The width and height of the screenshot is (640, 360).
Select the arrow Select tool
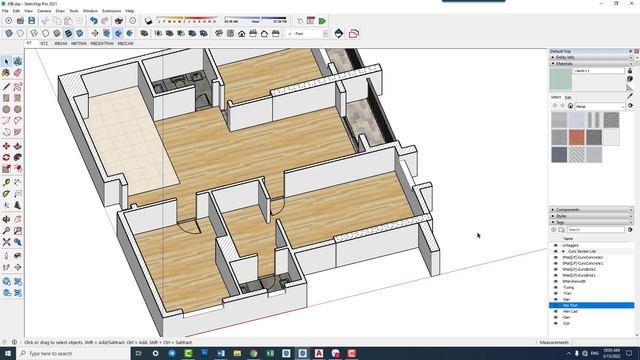(x=6, y=61)
